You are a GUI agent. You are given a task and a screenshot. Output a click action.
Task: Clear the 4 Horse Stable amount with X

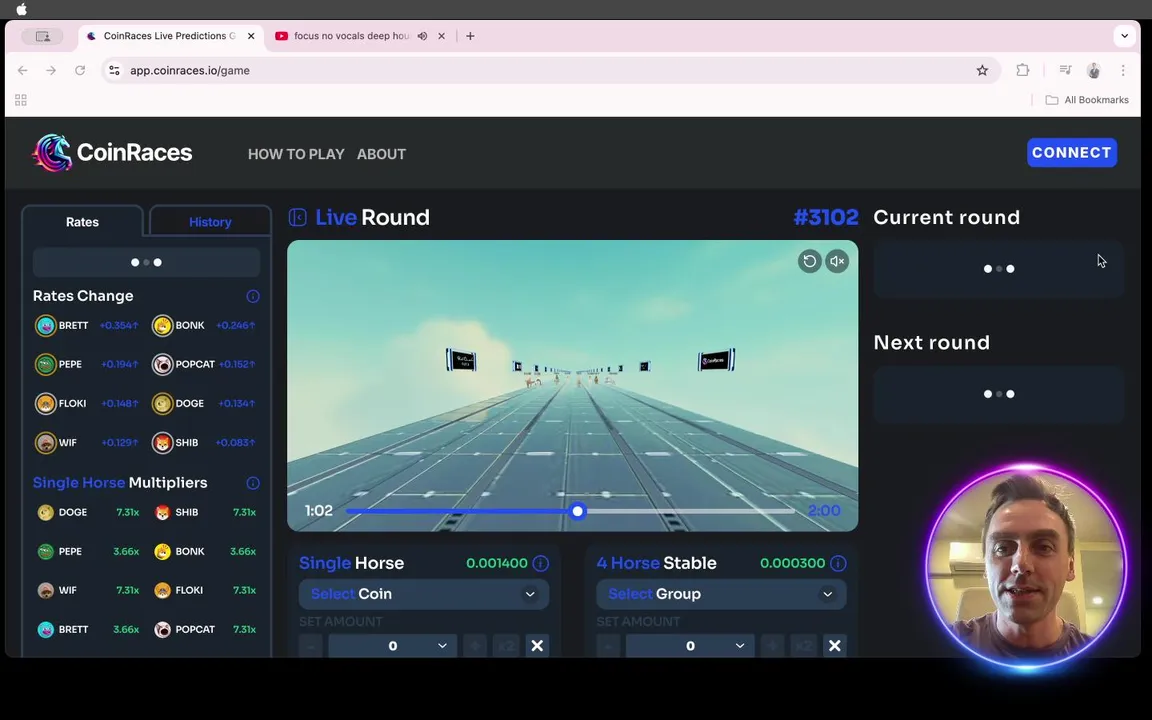(x=835, y=646)
